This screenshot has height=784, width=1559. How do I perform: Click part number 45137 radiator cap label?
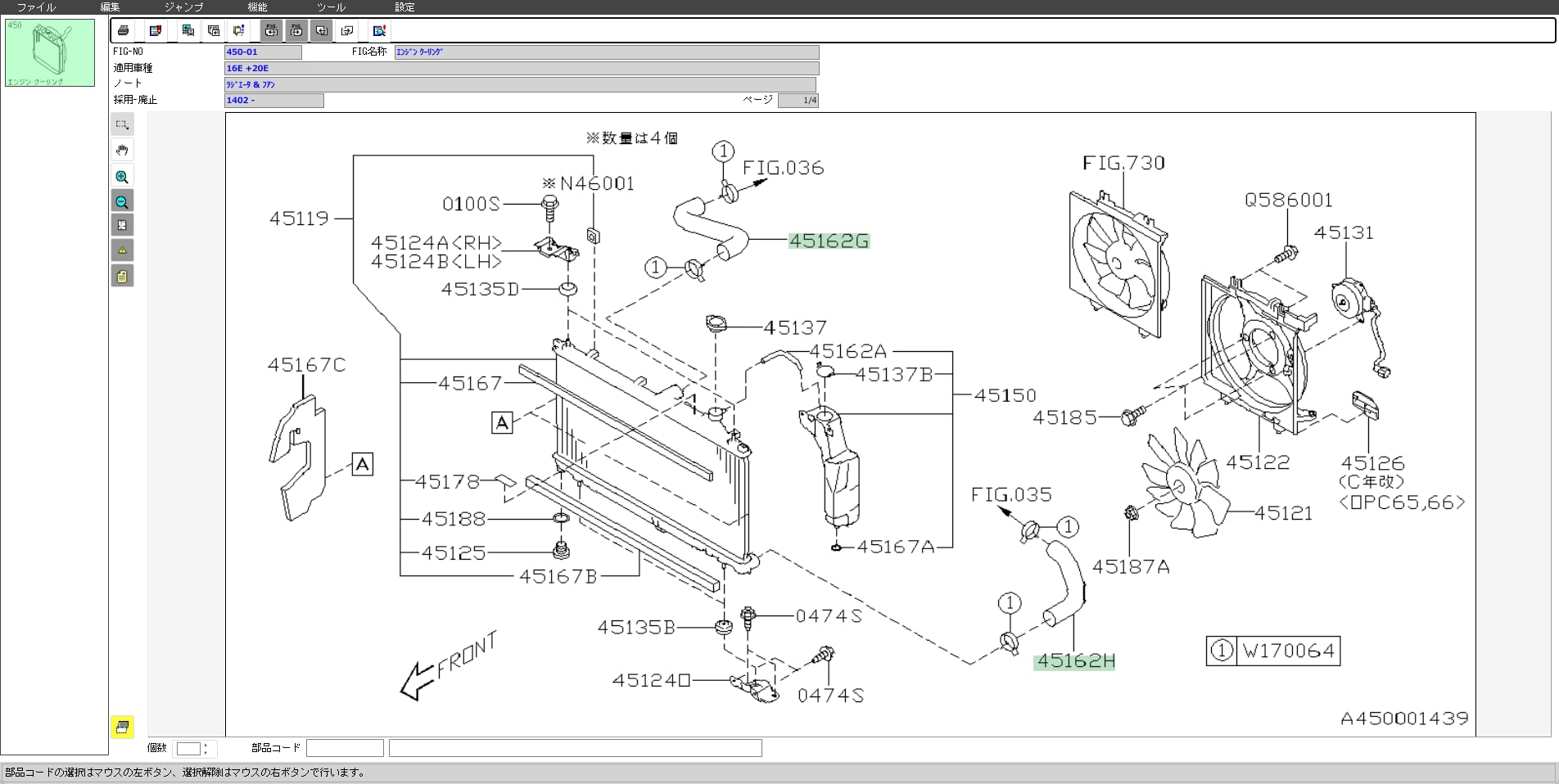795,328
